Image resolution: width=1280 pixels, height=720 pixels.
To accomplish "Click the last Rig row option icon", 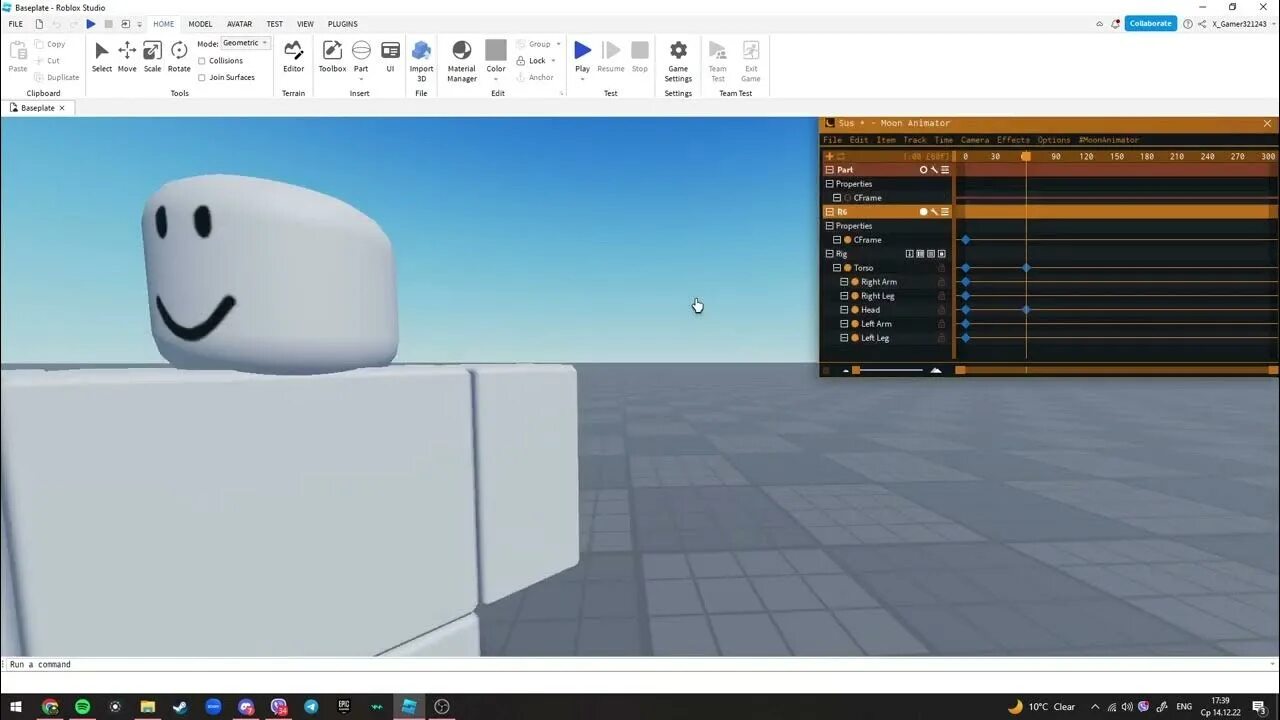I will [x=942, y=254].
